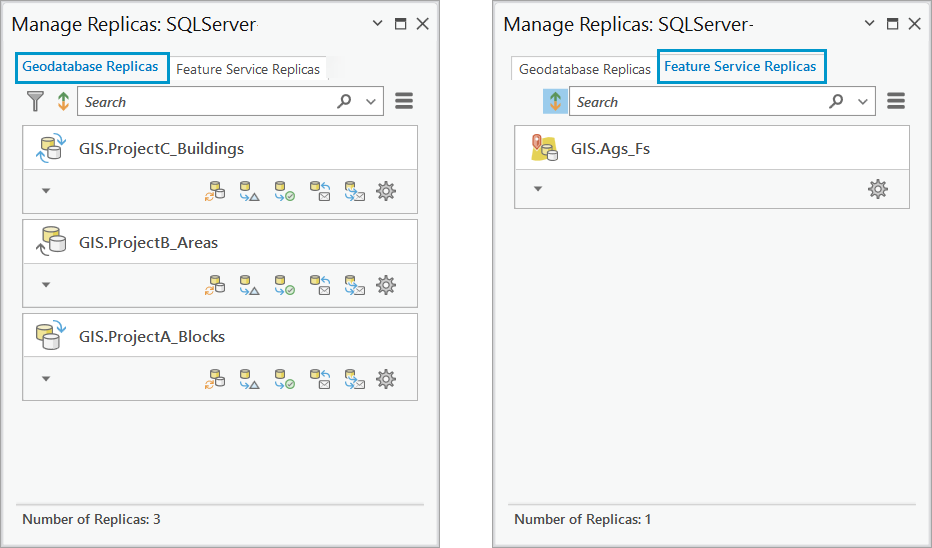The width and height of the screenshot is (932, 548).
Task: Open settings gear for GIS.ProjectC_Buildings replica
Action: pyautogui.click(x=386, y=191)
